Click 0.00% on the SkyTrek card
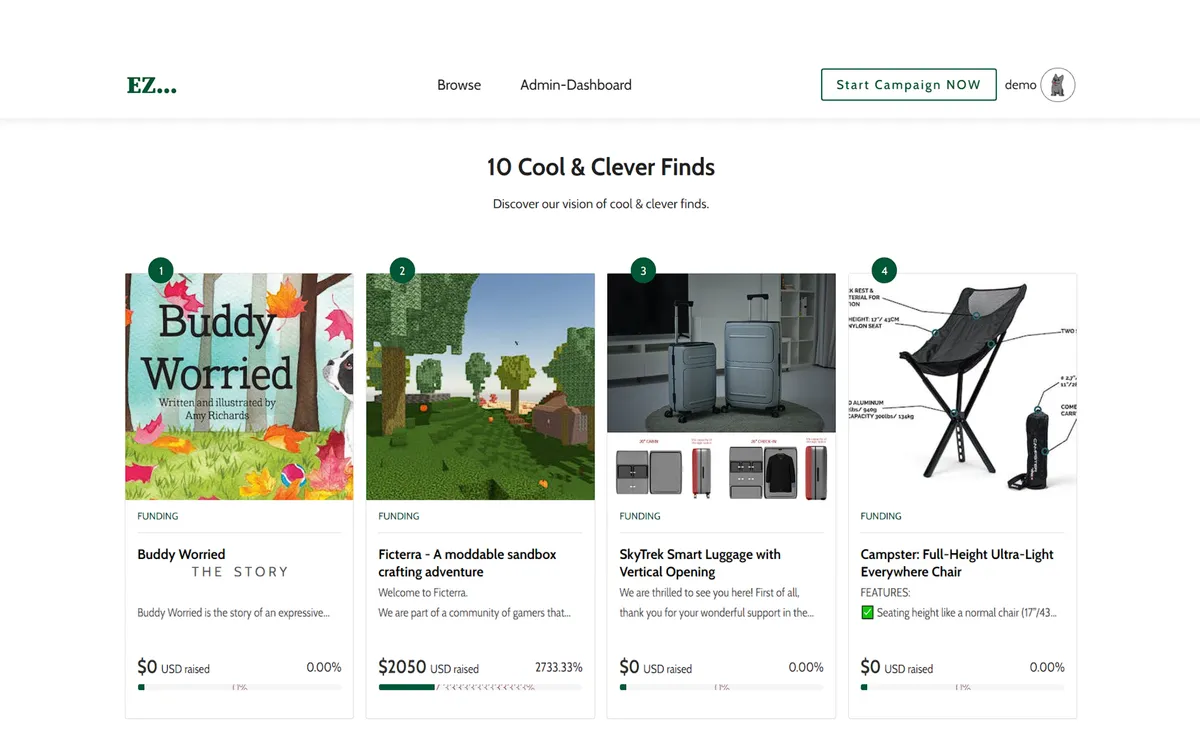The image size is (1200, 750). tap(806, 667)
